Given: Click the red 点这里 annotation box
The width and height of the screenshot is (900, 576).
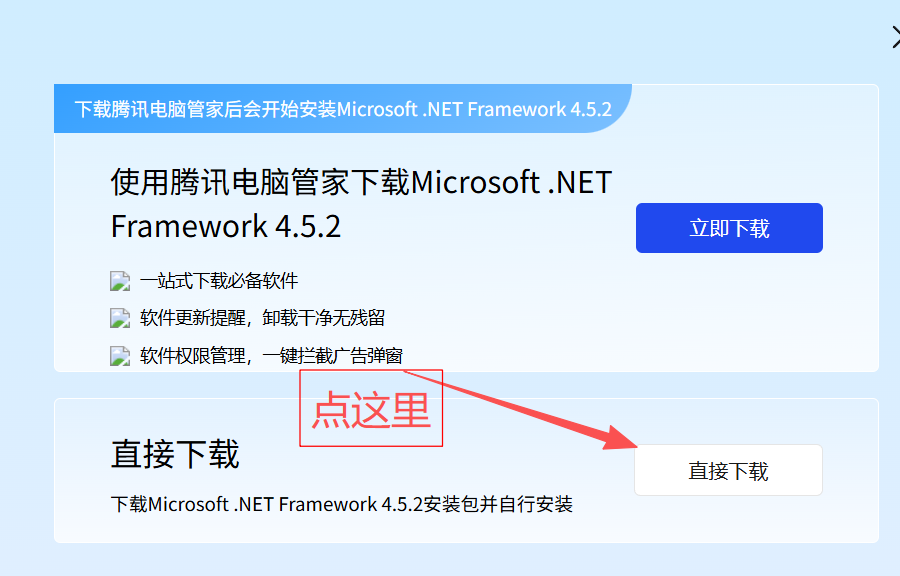Looking at the screenshot, I should click(x=371, y=408).
